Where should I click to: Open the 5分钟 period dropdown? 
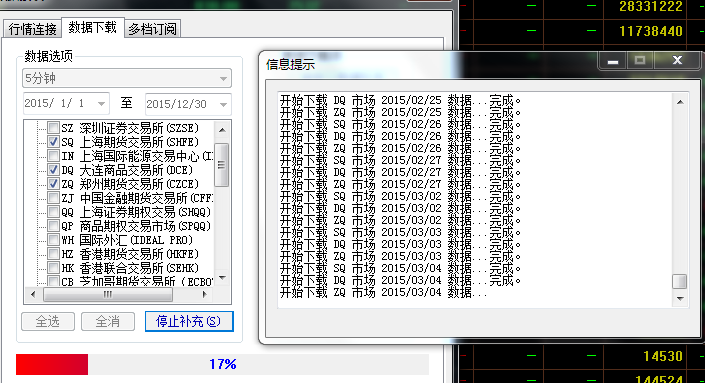coord(127,78)
